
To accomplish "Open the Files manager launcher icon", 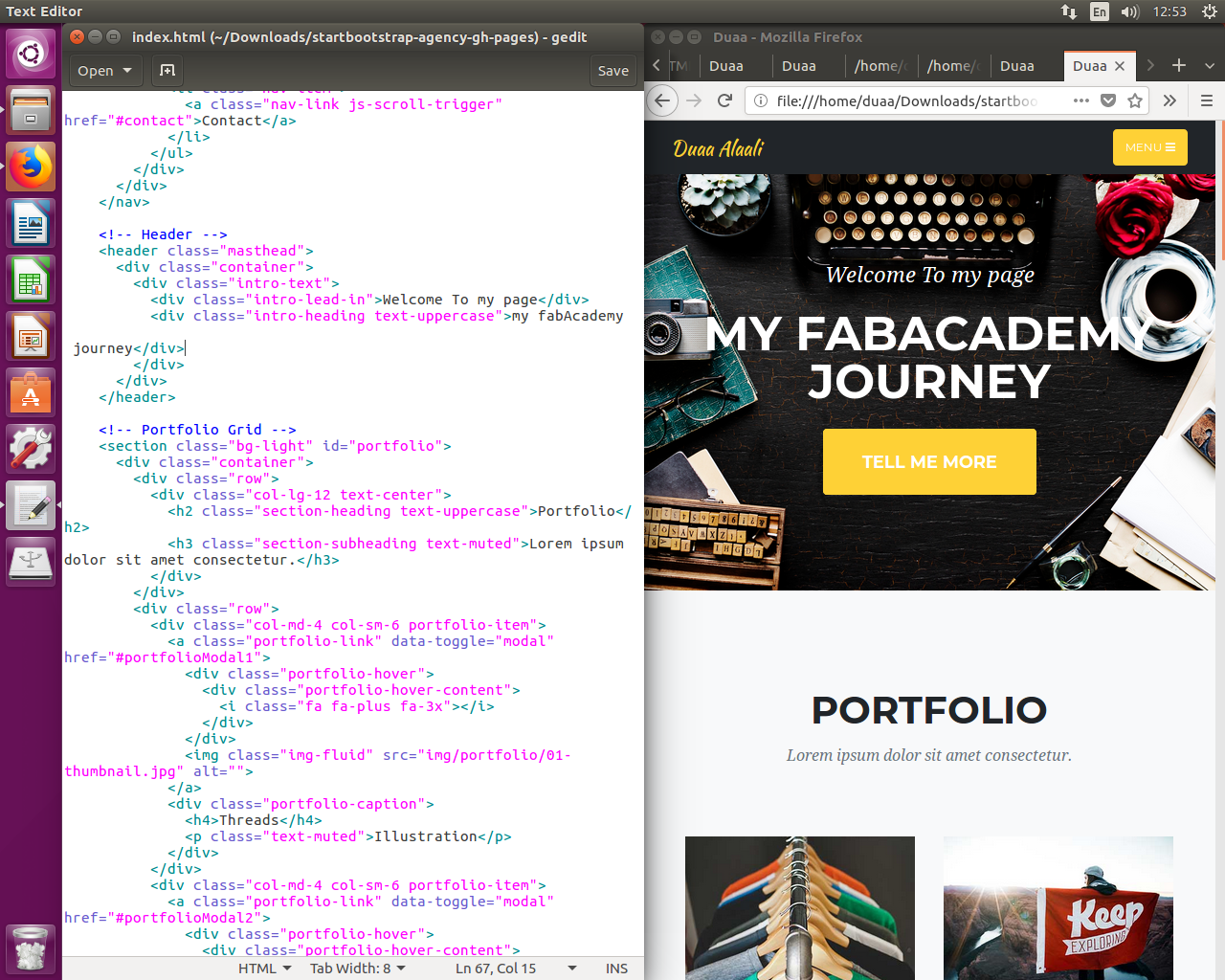I will click(31, 110).
